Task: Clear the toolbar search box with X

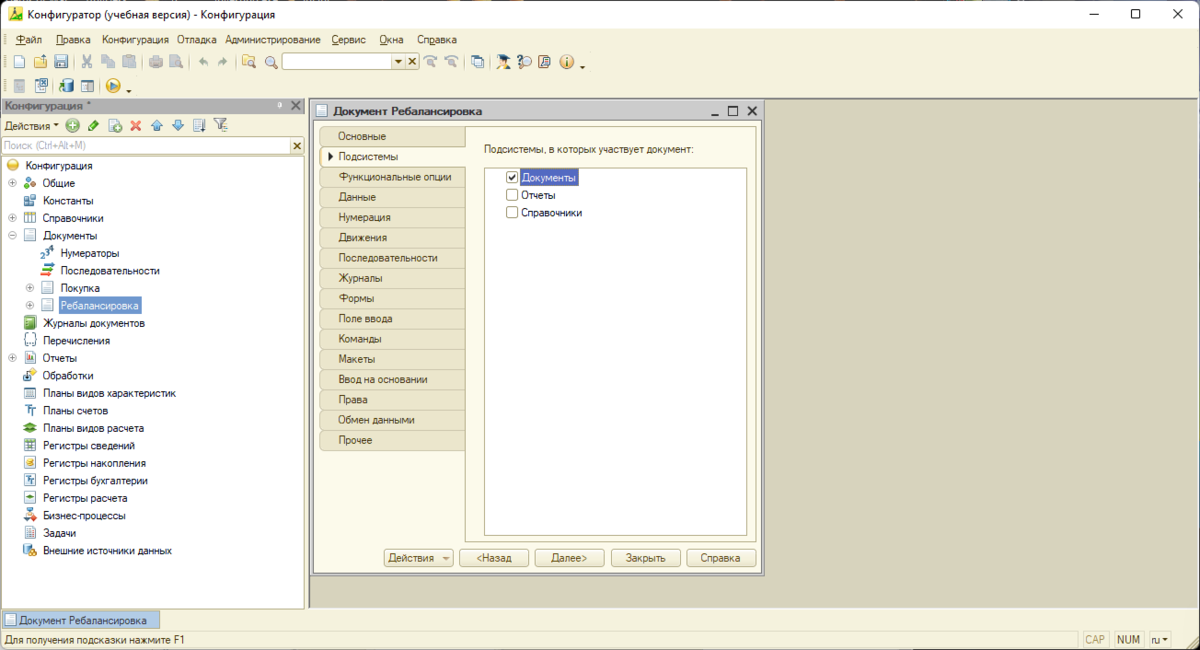Action: [413, 62]
